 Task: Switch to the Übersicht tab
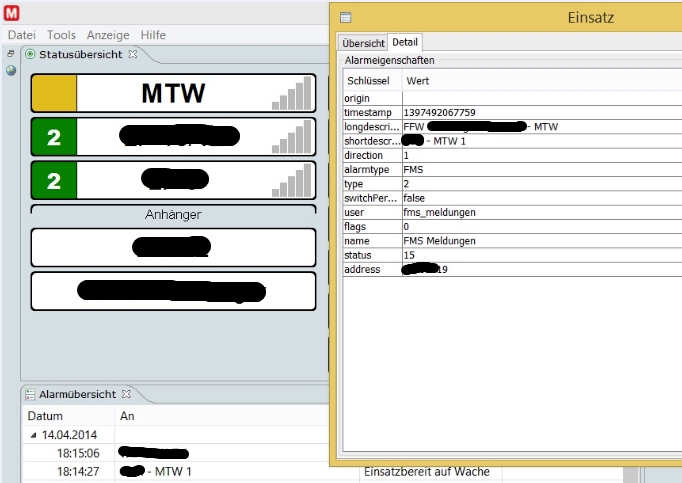tap(363, 43)
